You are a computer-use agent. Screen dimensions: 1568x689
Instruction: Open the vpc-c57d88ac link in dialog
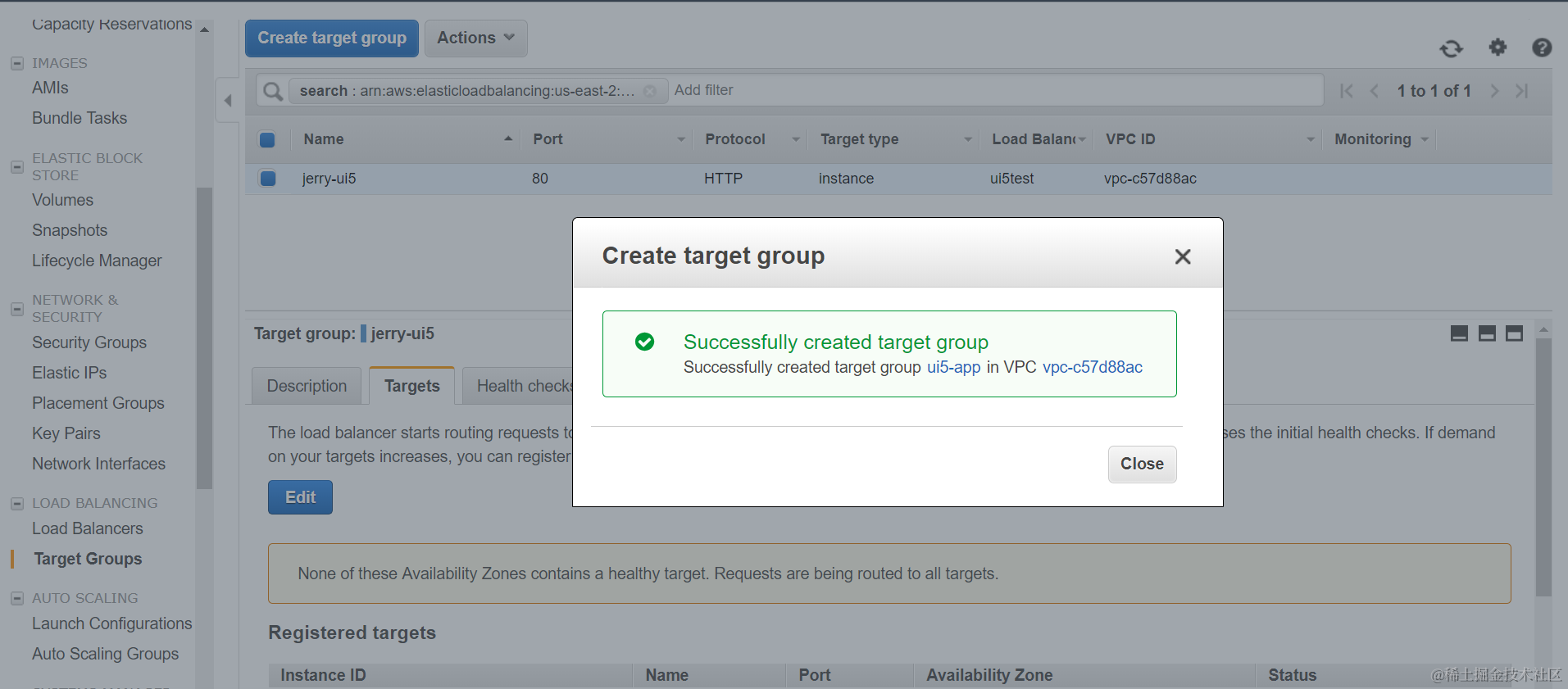tap(1093, 367)
